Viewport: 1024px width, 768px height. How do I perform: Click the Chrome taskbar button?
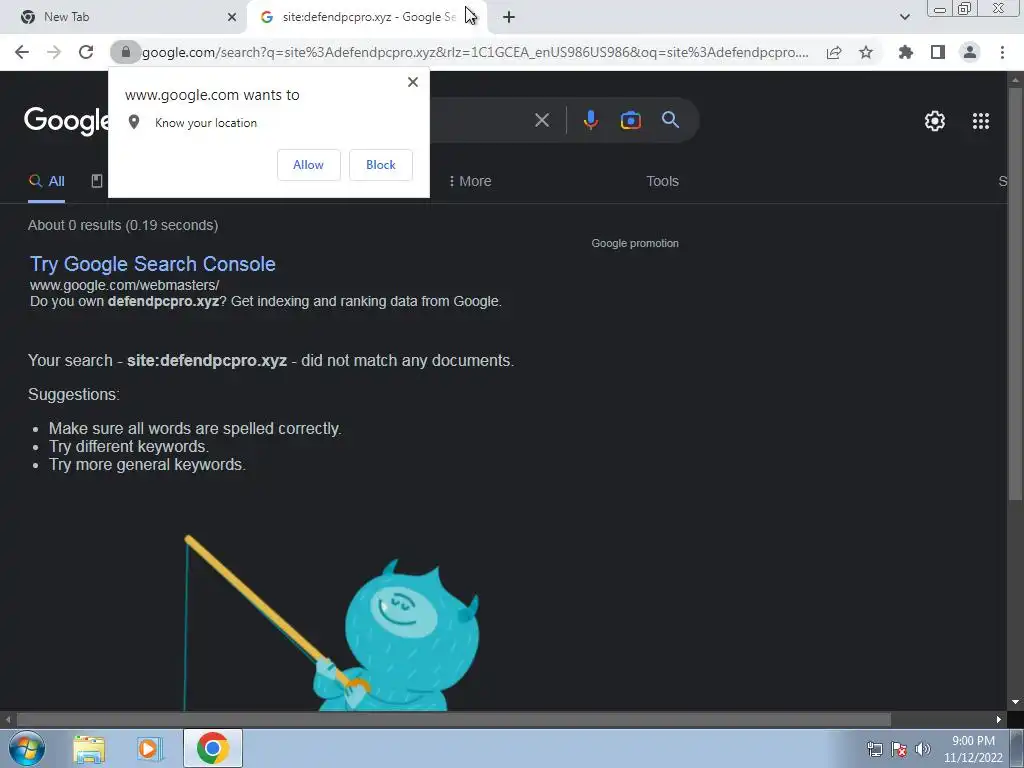213,748
